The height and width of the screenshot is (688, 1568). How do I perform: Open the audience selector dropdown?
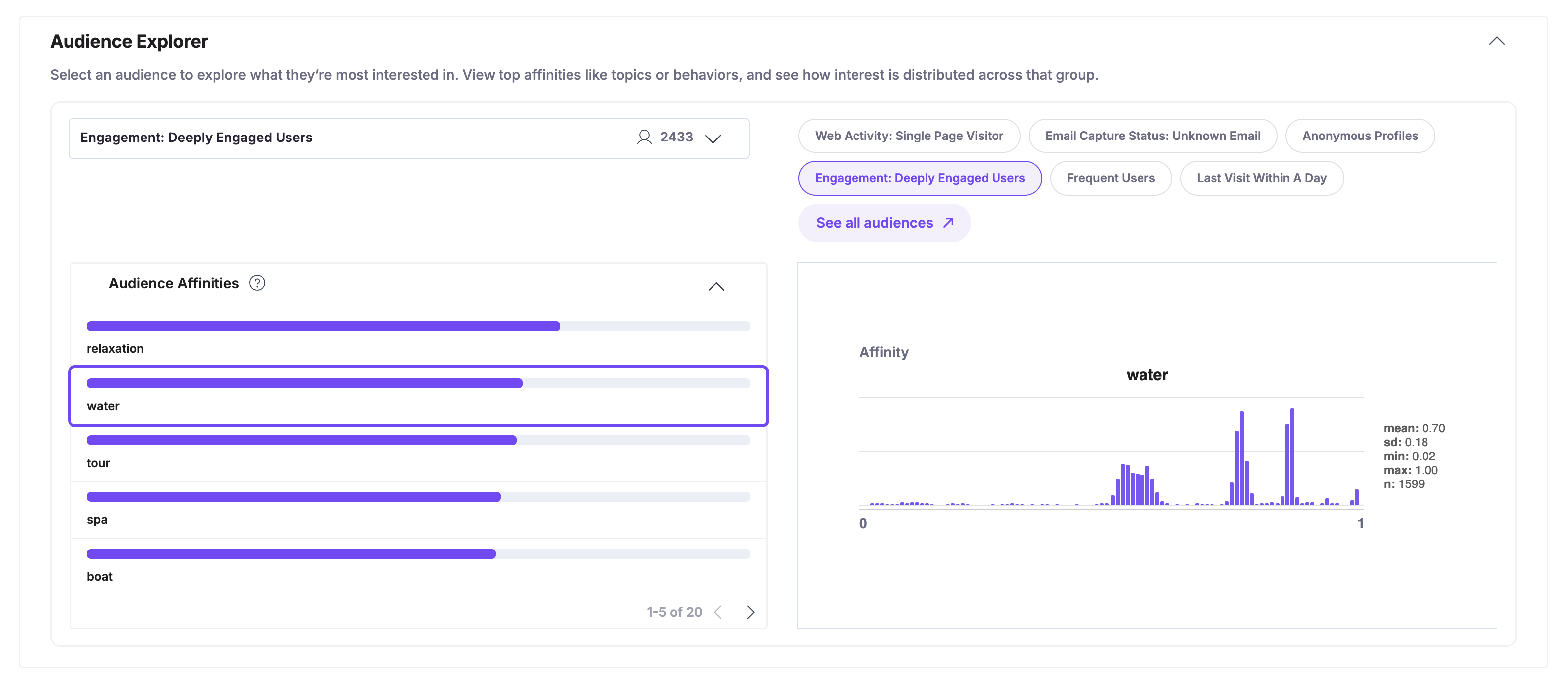713,138
